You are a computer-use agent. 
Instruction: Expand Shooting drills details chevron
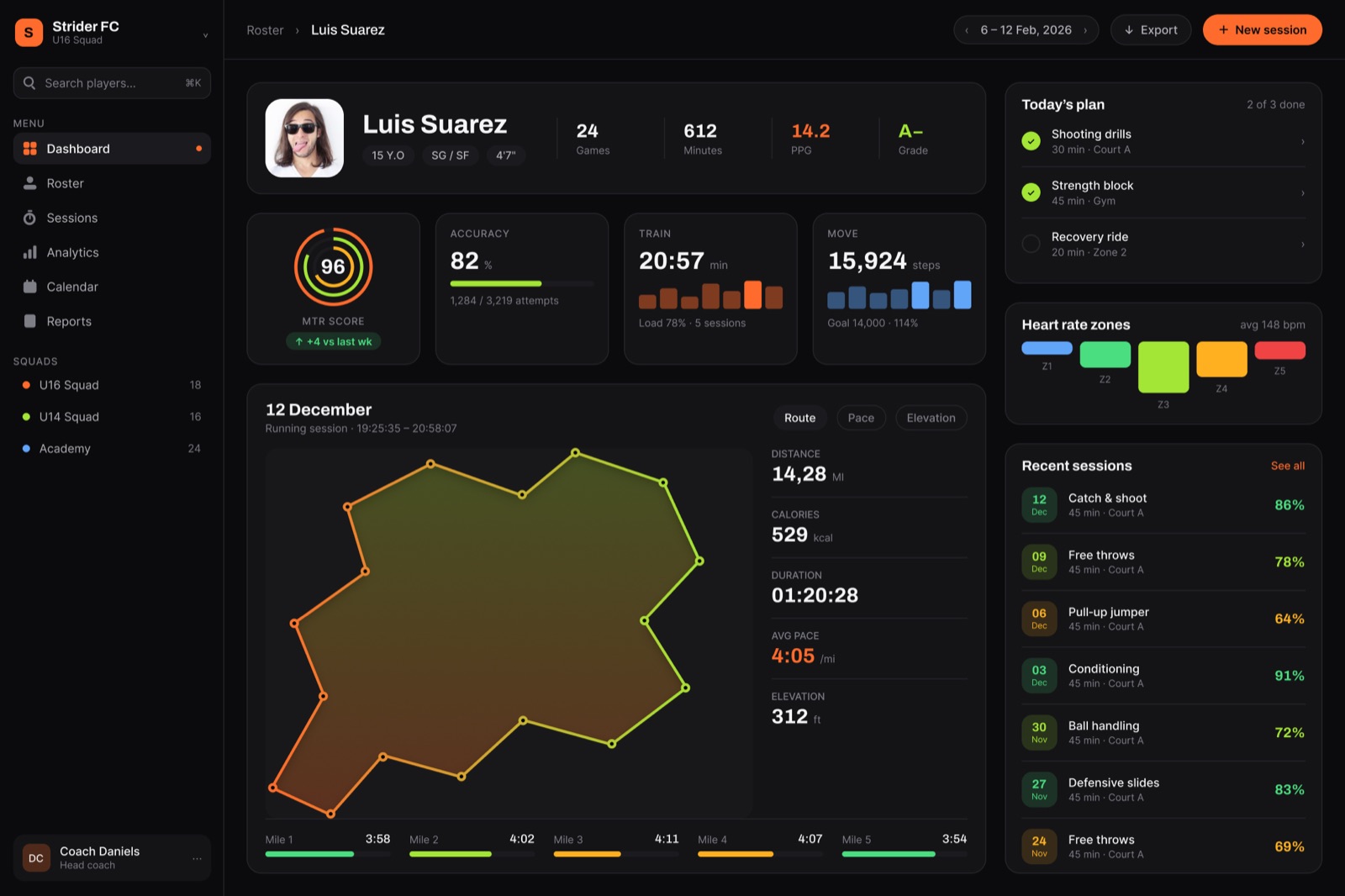point(1303,141)
